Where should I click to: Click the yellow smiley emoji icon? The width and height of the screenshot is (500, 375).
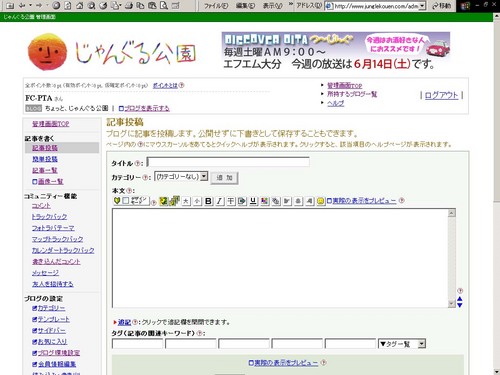[x=321, y=201]
